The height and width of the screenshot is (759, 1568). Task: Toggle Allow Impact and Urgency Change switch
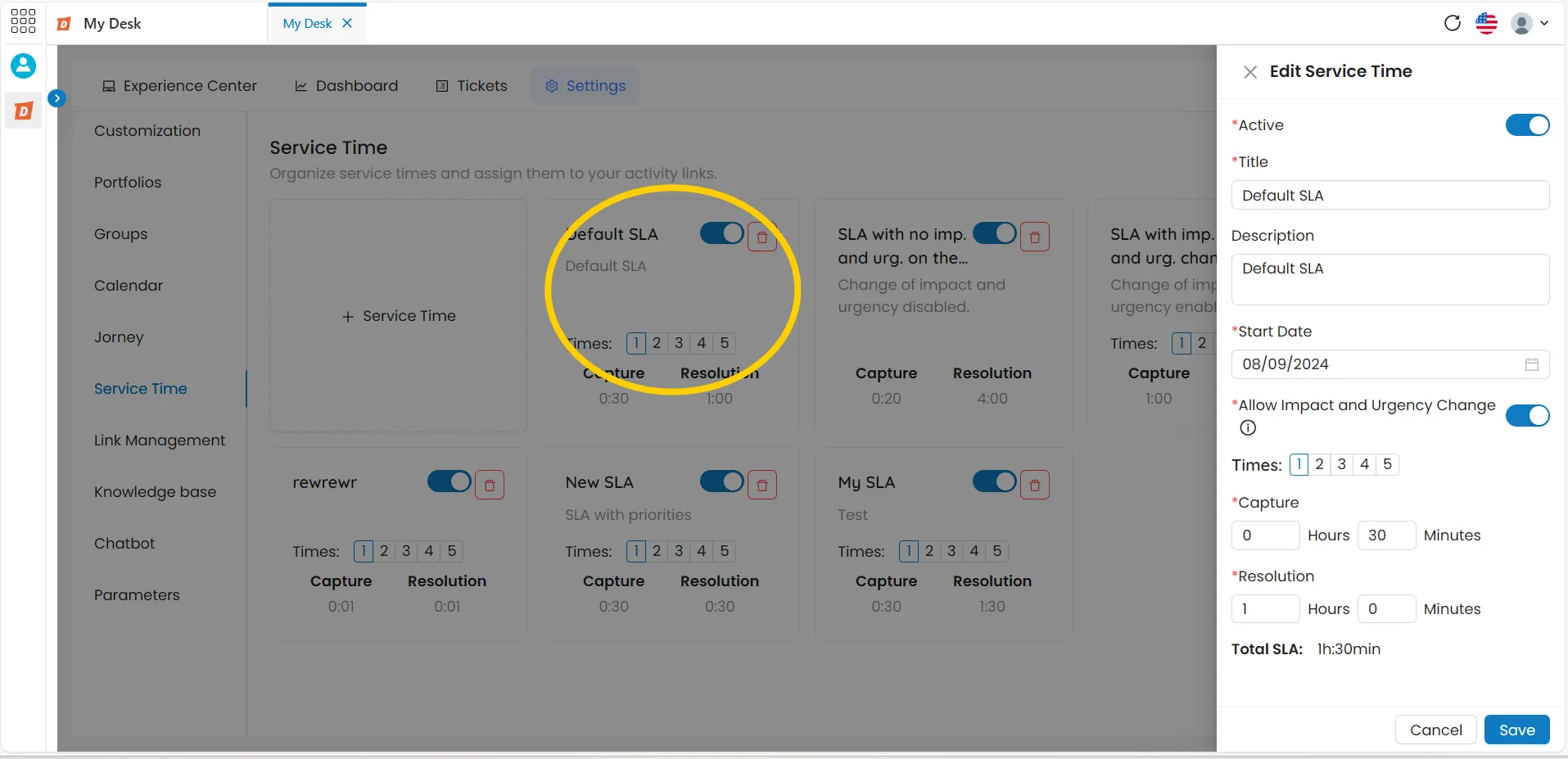(1528, 416)
